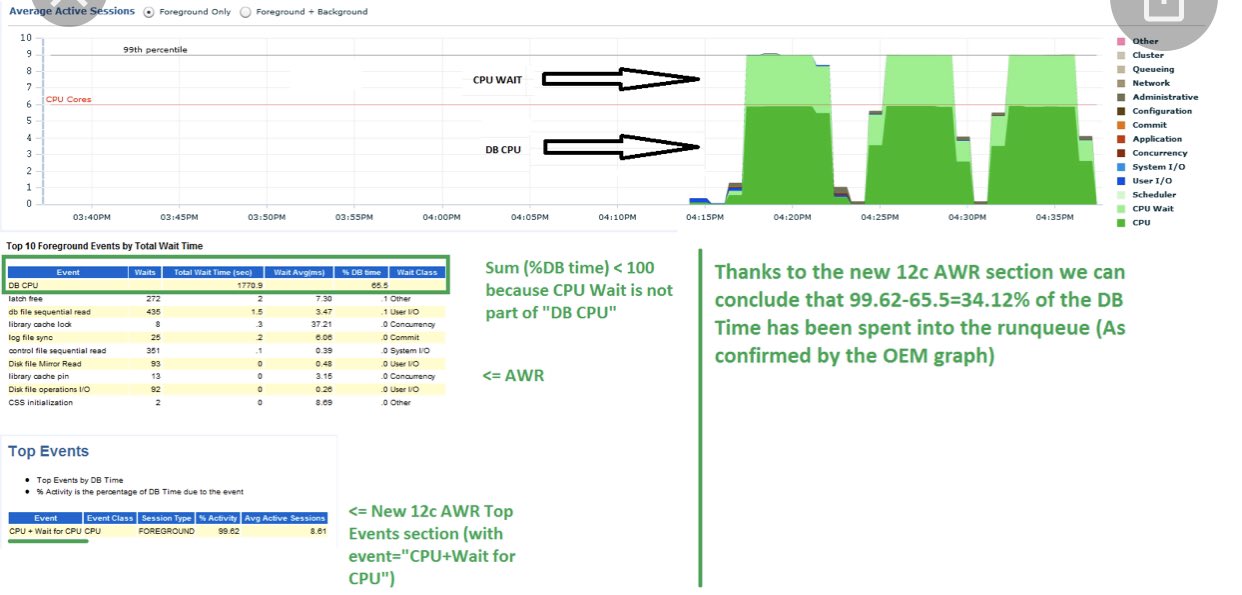Click the Concurrency legend icon
This screenshot has height=595, width=1242.
[1121, 153]
